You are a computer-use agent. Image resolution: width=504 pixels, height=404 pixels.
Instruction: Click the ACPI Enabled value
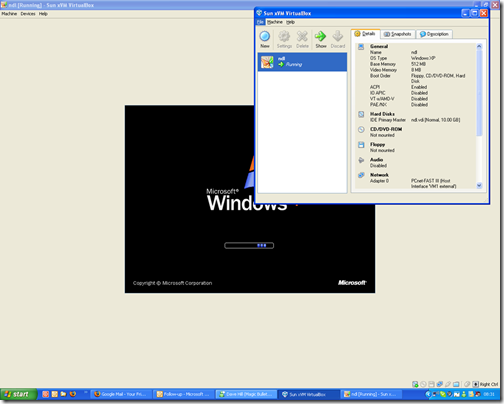pyautogui.click(x=419, y=87)
